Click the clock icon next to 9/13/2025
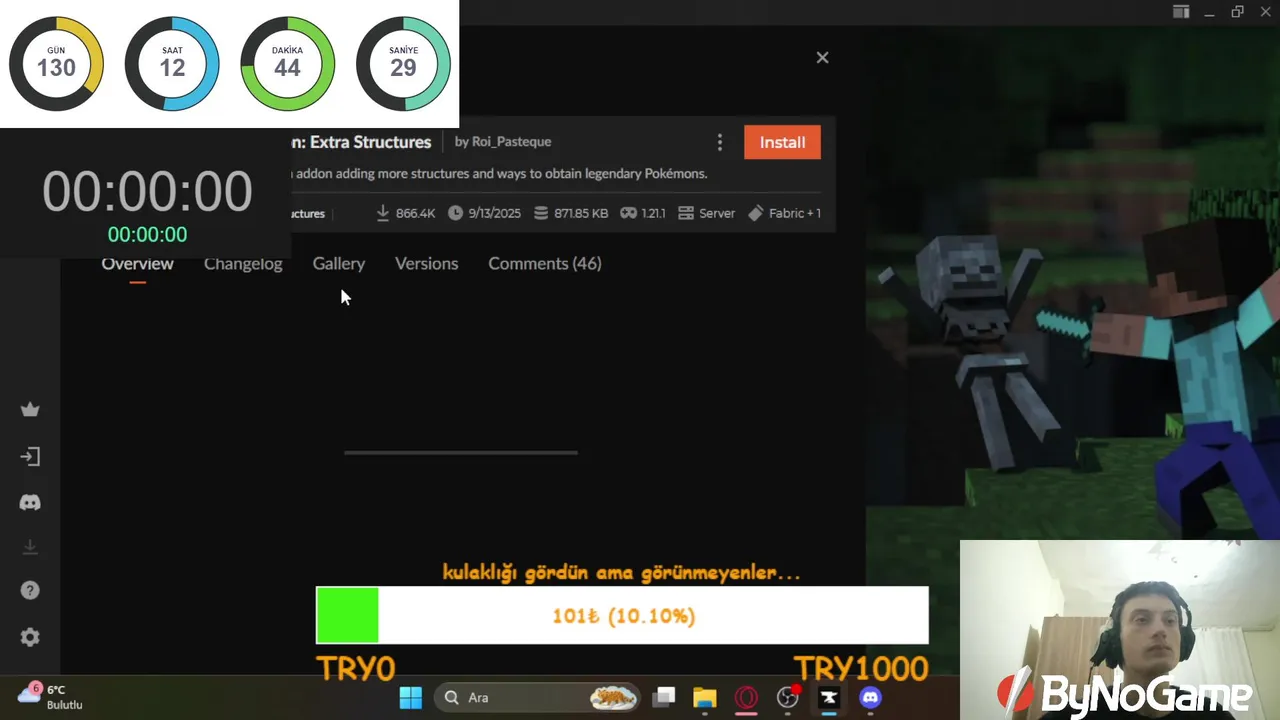 click(456, 213)
